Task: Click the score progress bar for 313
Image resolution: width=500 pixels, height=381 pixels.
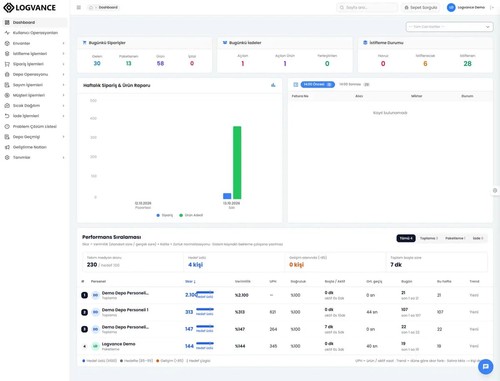Action: click(x=205, y=310)
